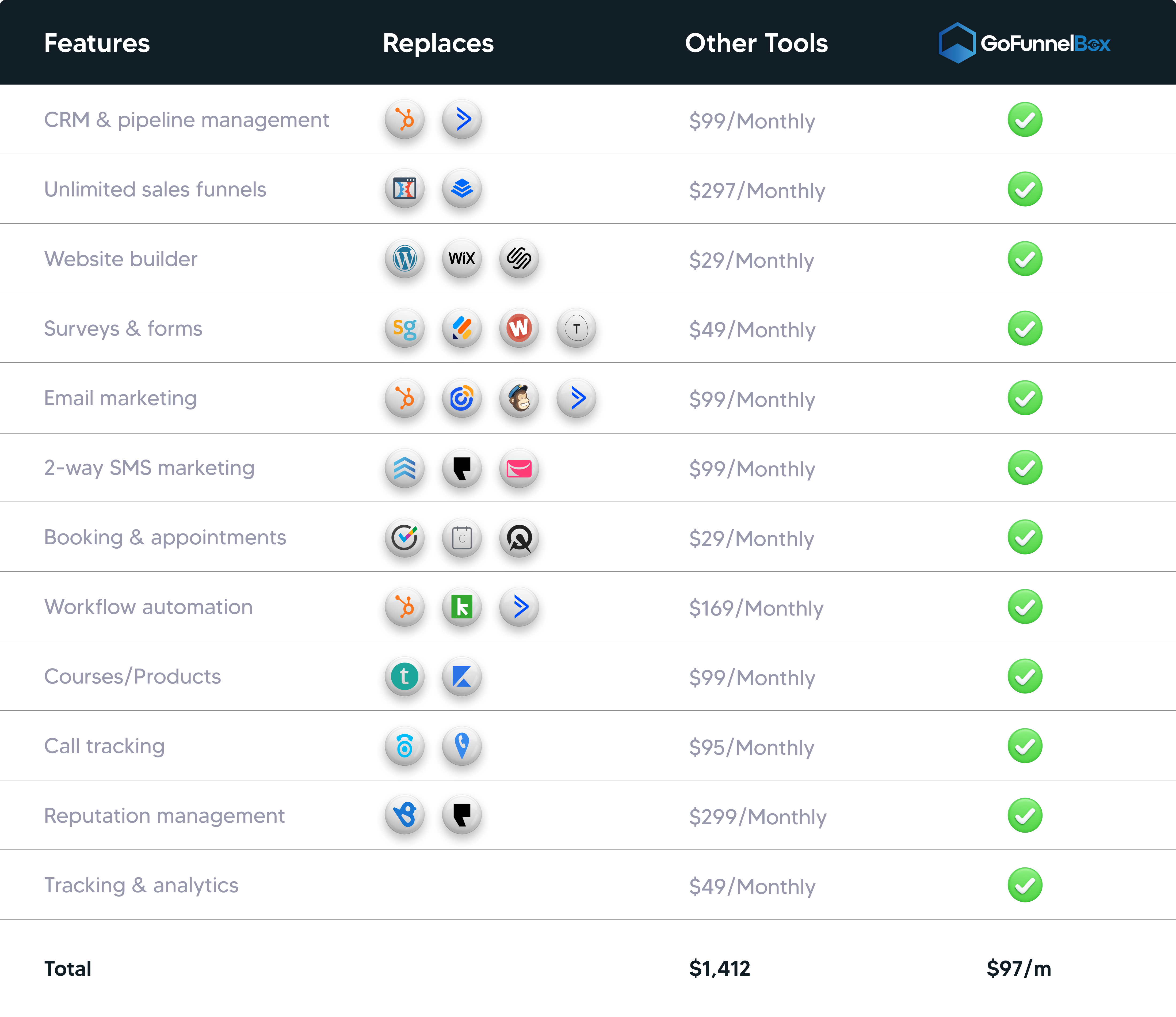Click the GoFunnelBox logo in header

pos(1025,43)
